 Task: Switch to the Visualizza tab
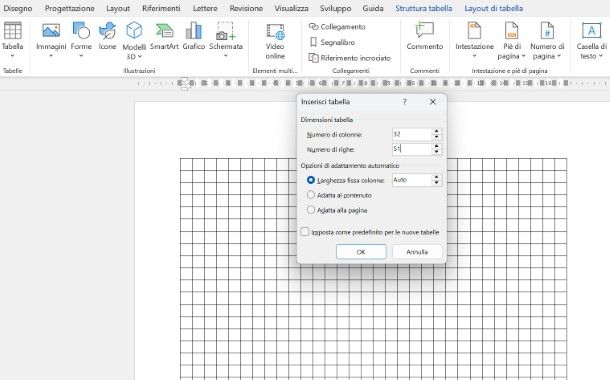(291, 8)
